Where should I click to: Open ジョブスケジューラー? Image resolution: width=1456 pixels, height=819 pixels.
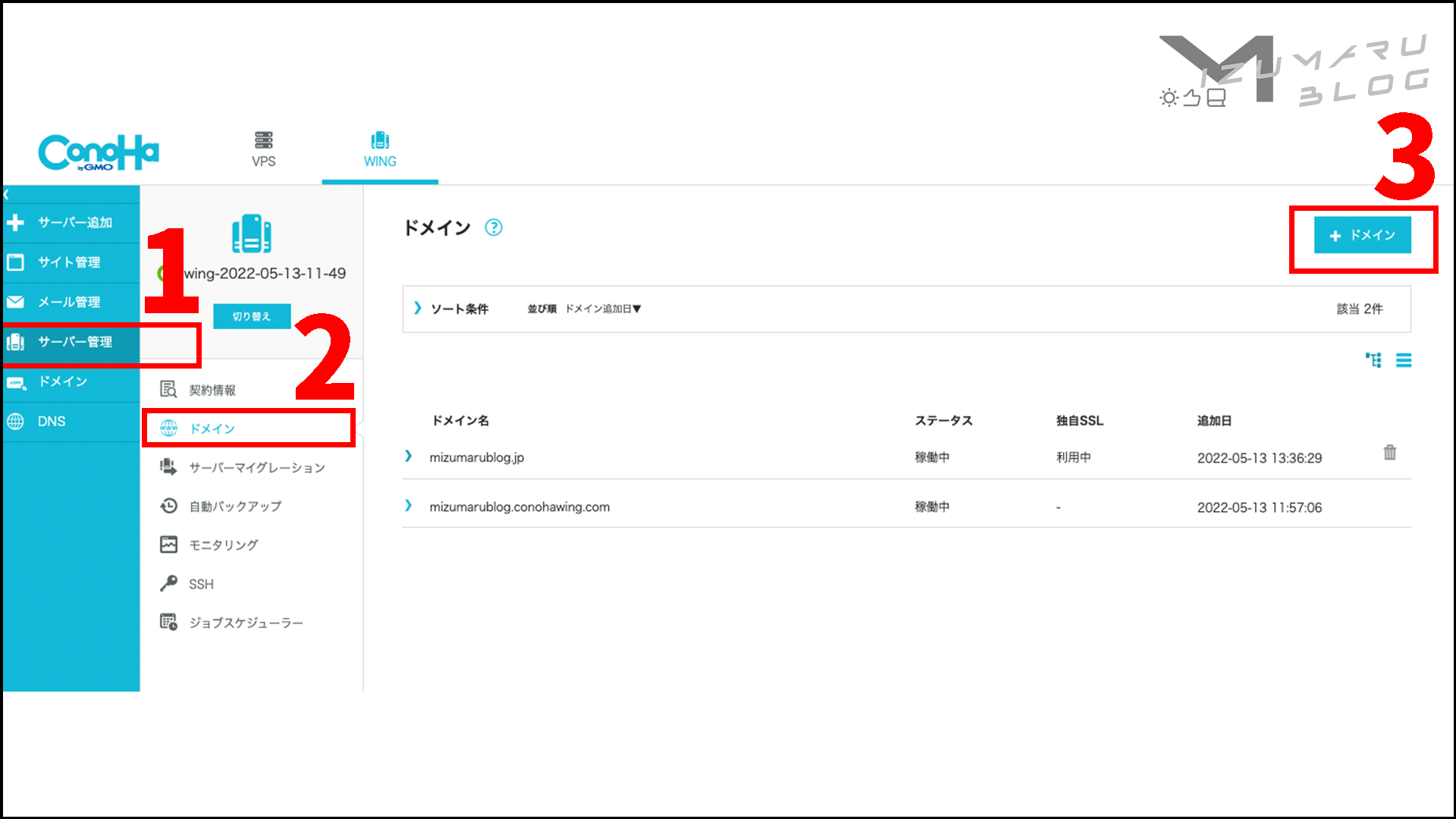click(246, 623)
